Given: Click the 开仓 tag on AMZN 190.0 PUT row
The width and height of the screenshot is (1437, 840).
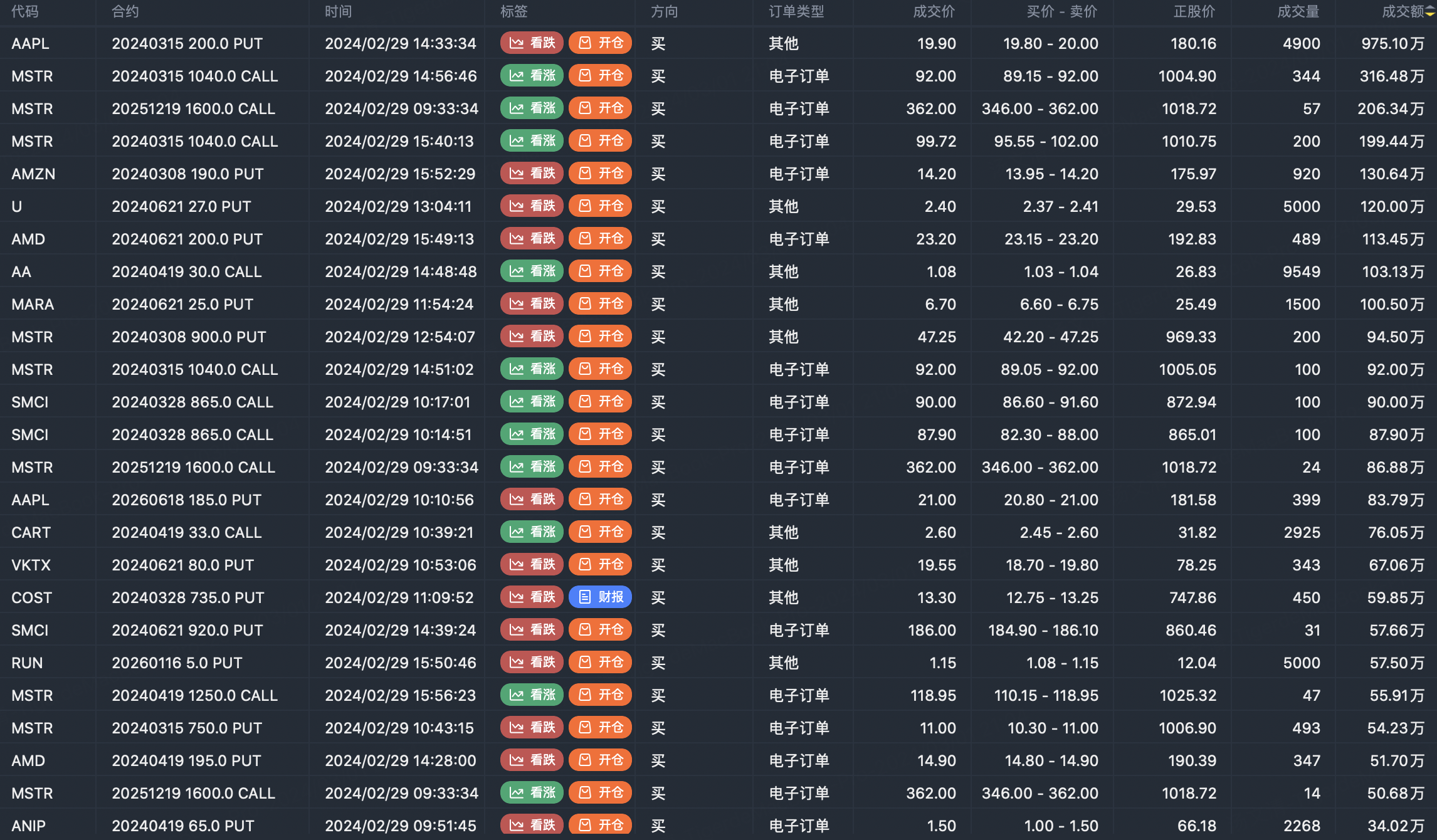Looking at the screenshot, I should pos(600,174).
